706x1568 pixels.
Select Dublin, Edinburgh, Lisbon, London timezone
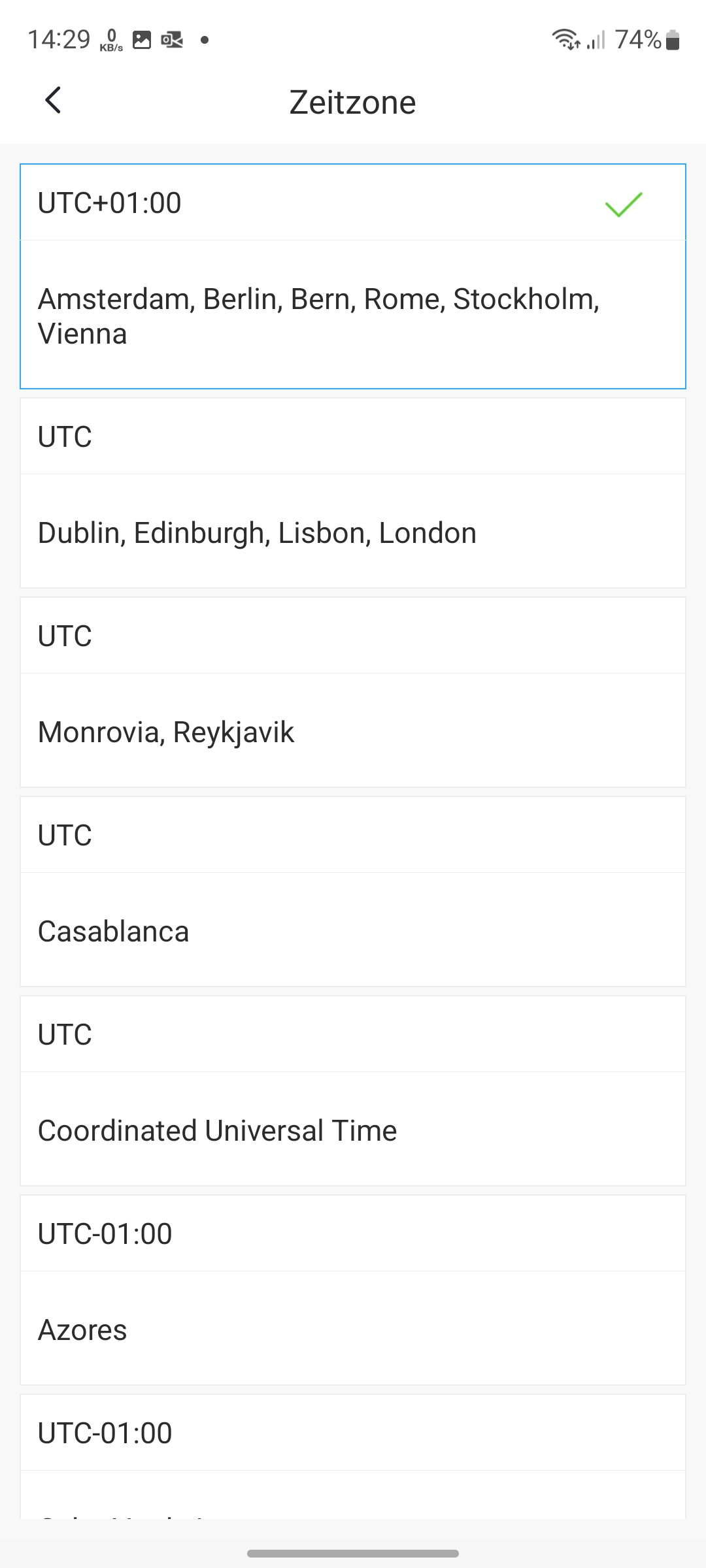coord(257,532)
